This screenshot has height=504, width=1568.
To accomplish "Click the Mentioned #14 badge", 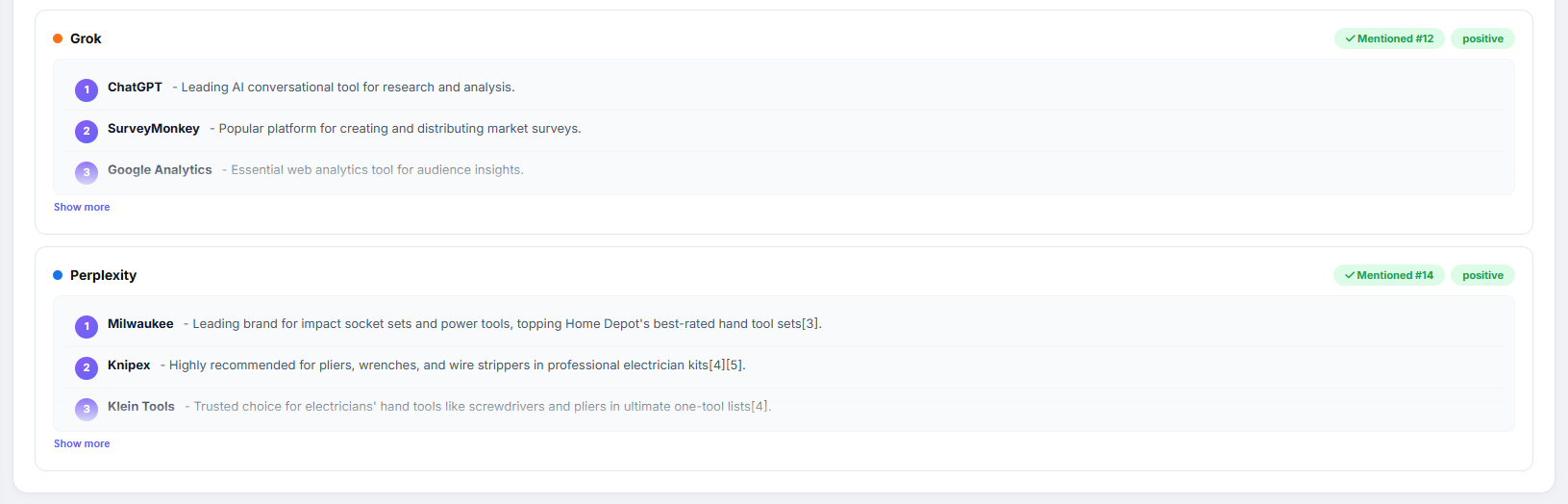I will [x=1388, y=275].
